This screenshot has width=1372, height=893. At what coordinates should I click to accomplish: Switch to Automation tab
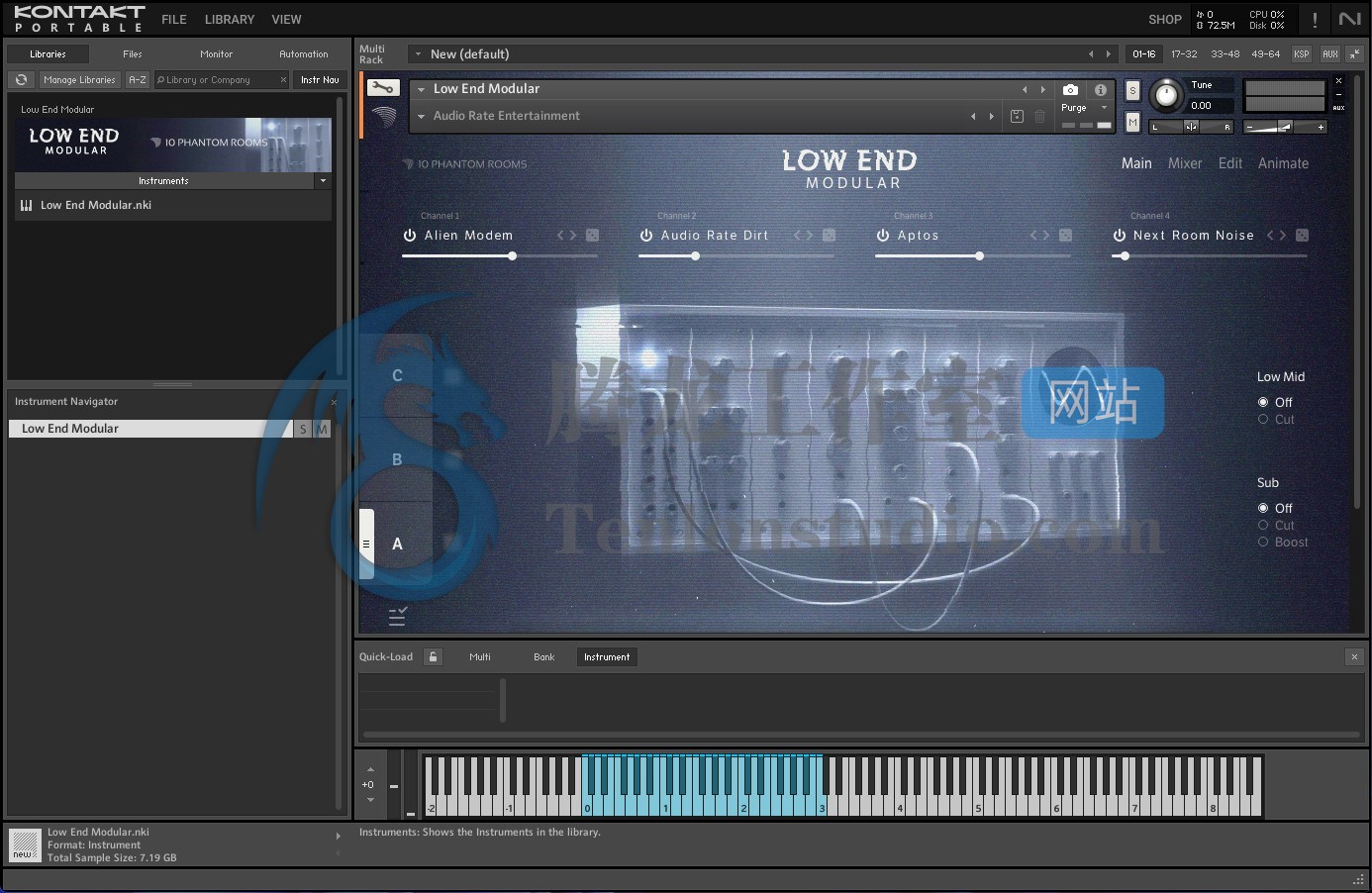(303, 53)
